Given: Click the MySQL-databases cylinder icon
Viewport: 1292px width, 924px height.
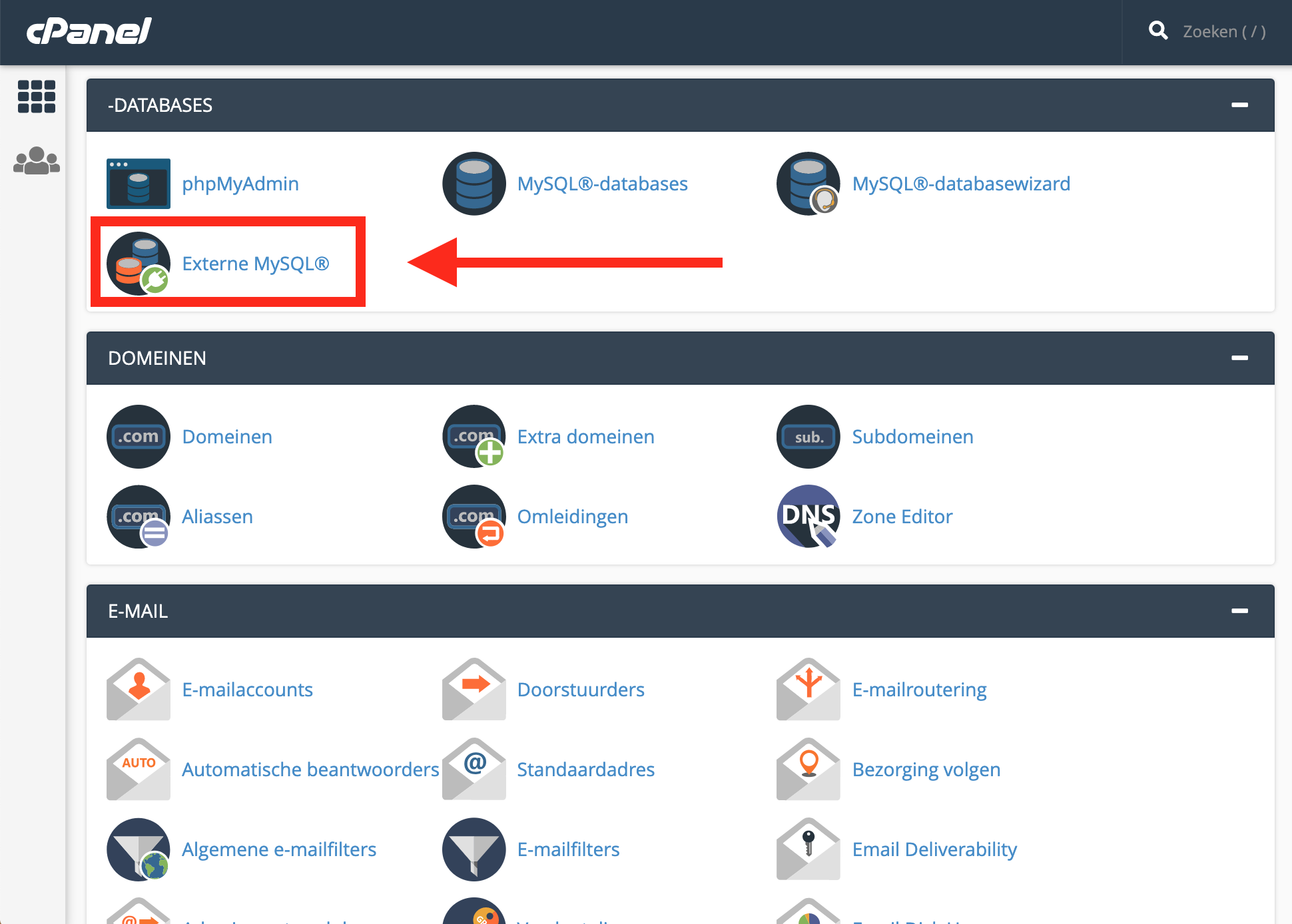Looking at the screenshot, I should pos(474,184).
